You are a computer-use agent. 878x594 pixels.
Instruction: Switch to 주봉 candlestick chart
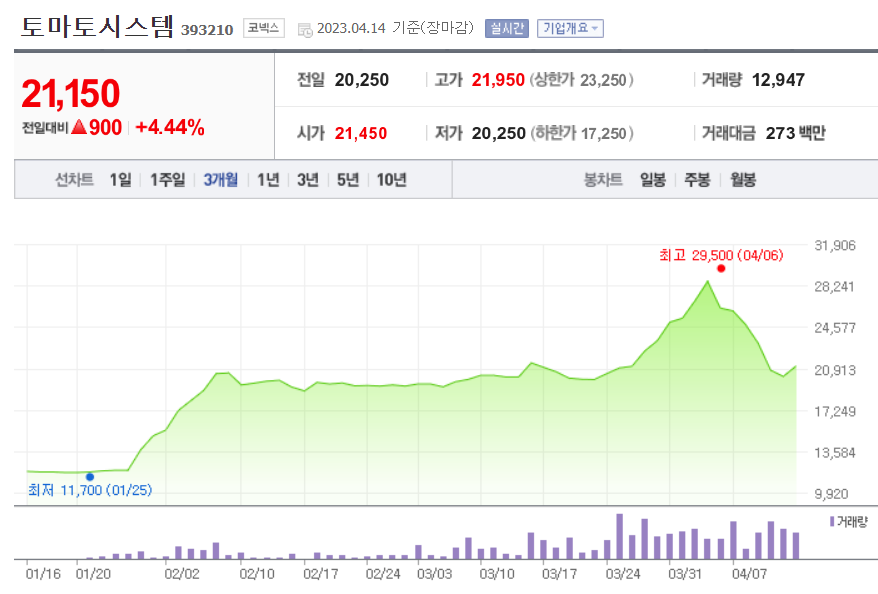point(697,180)
